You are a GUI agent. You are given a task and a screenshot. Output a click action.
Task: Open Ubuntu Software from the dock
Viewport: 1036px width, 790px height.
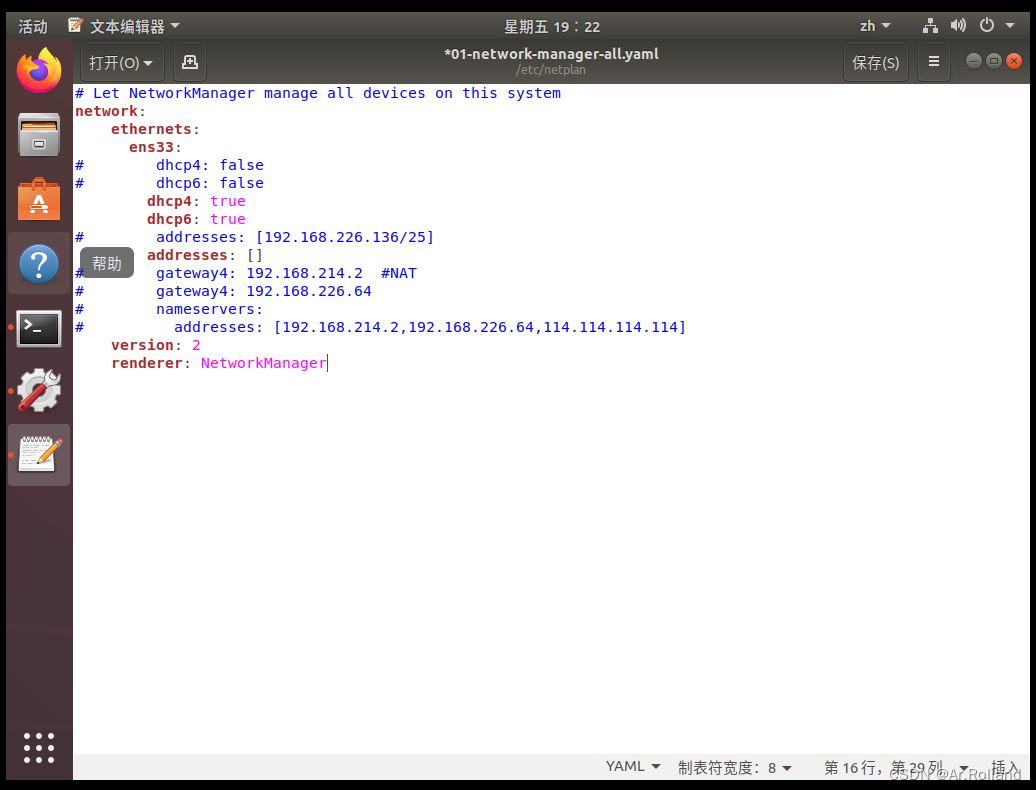tap(38, 199)
